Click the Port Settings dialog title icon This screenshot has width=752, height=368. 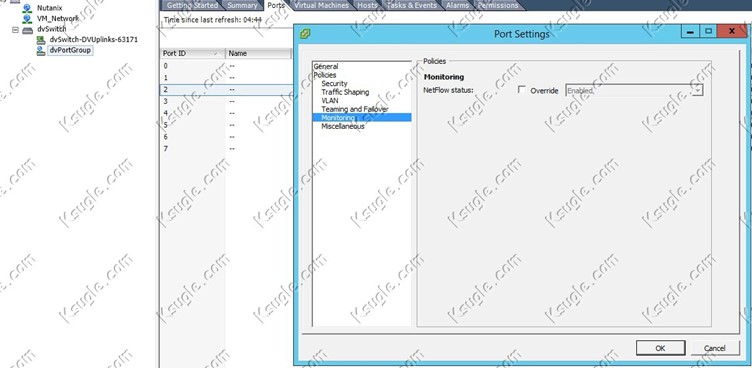click(x=305, y=34)
